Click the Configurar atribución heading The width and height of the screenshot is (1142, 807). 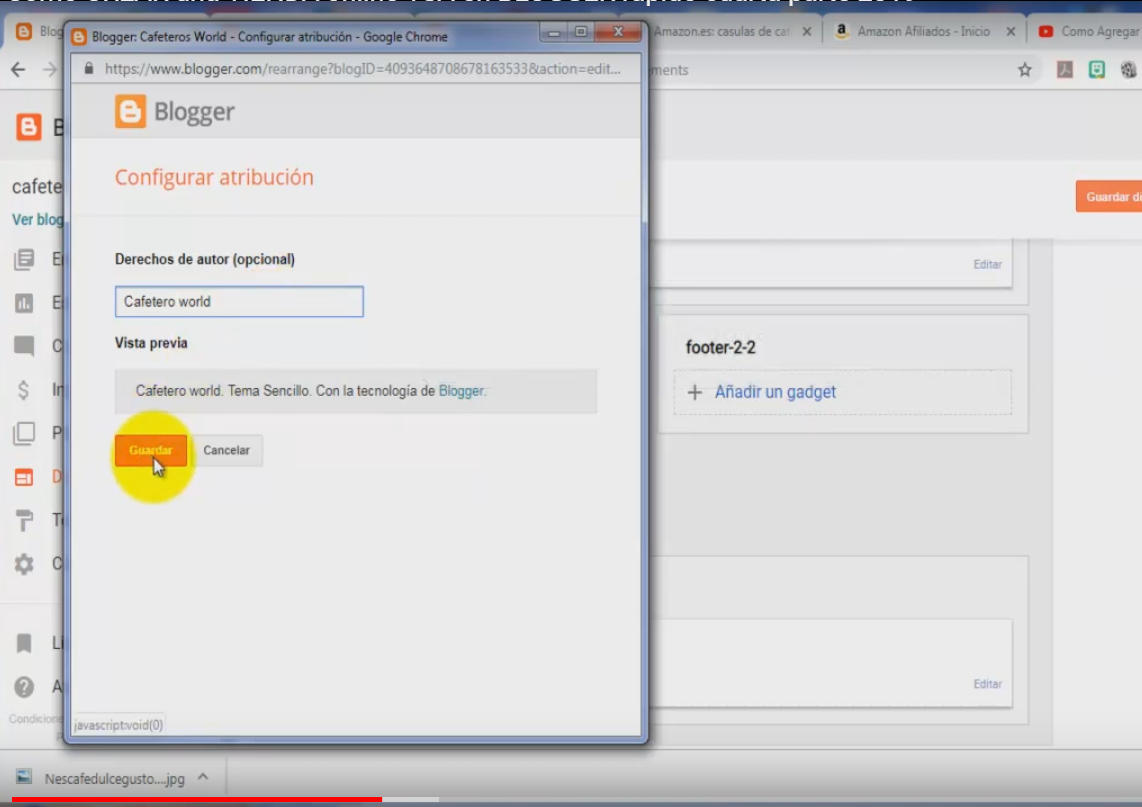(x=214, y=178)
